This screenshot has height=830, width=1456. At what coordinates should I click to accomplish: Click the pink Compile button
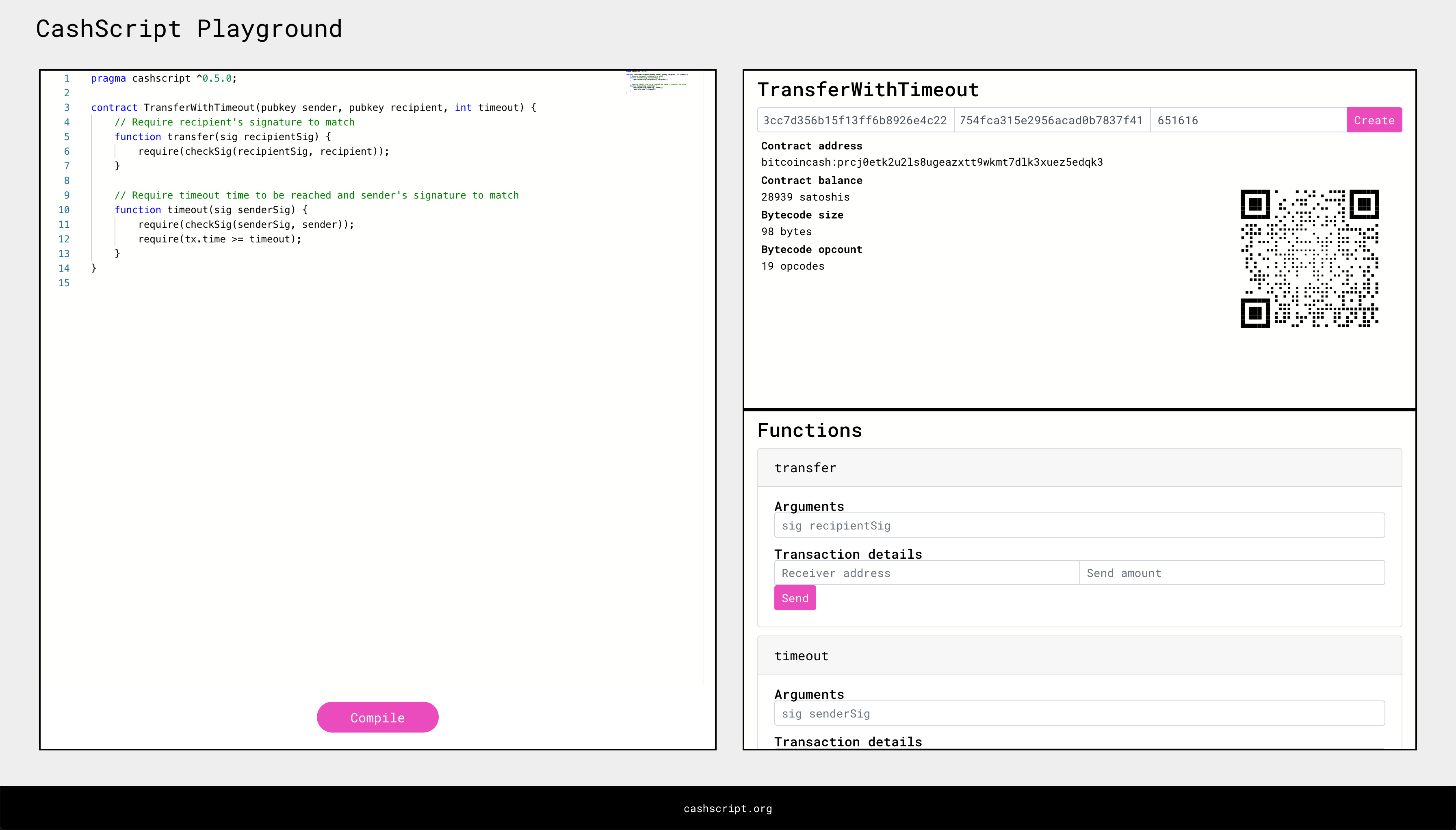377,717
